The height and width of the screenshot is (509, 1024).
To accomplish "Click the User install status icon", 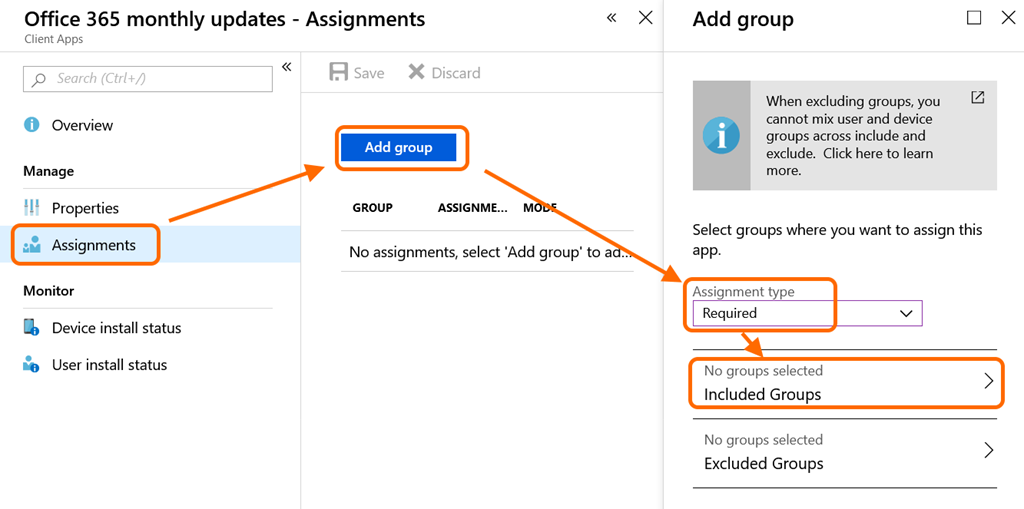I will tap(32, 365).
